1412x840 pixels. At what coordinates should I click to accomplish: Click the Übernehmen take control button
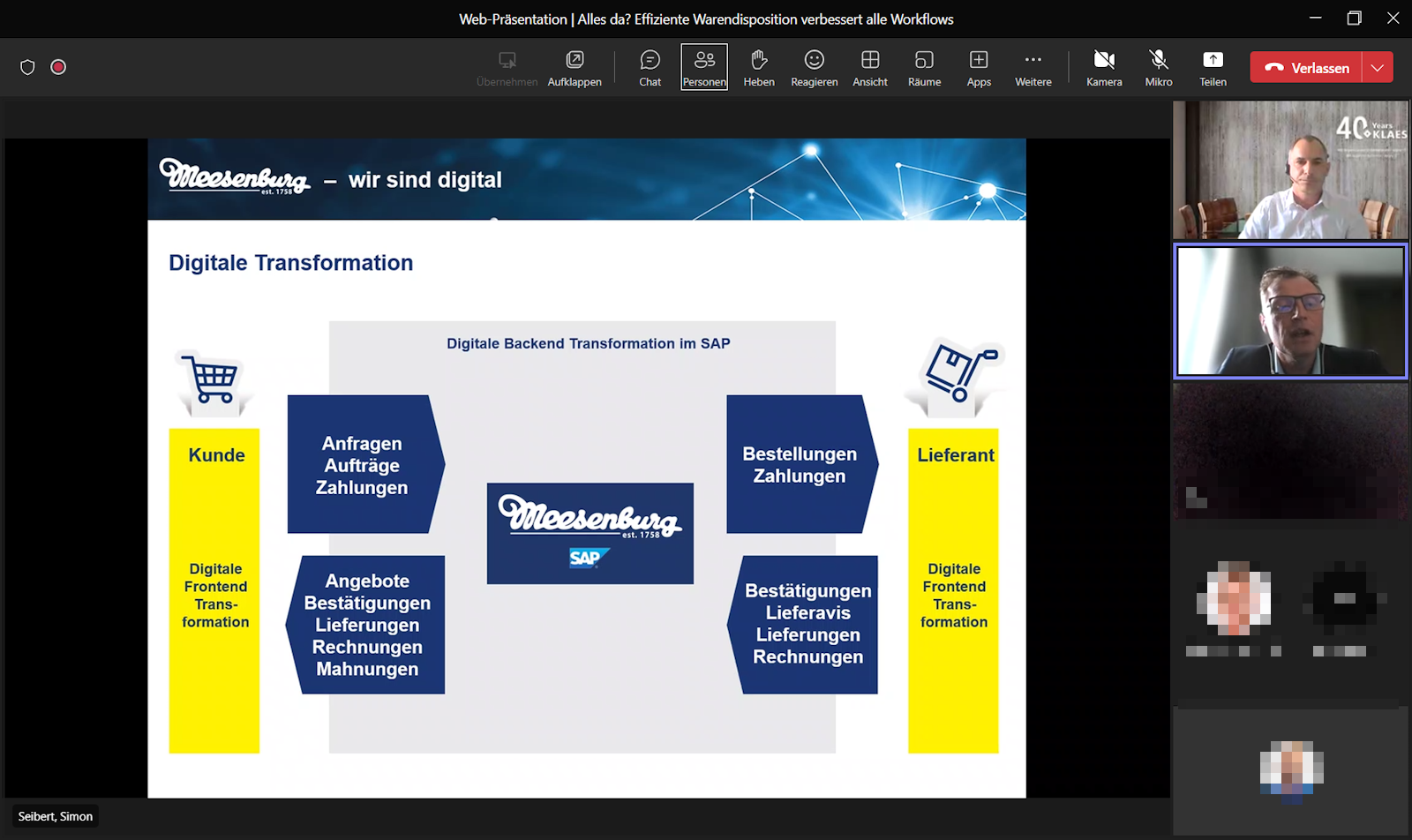(x=507, y=67)
